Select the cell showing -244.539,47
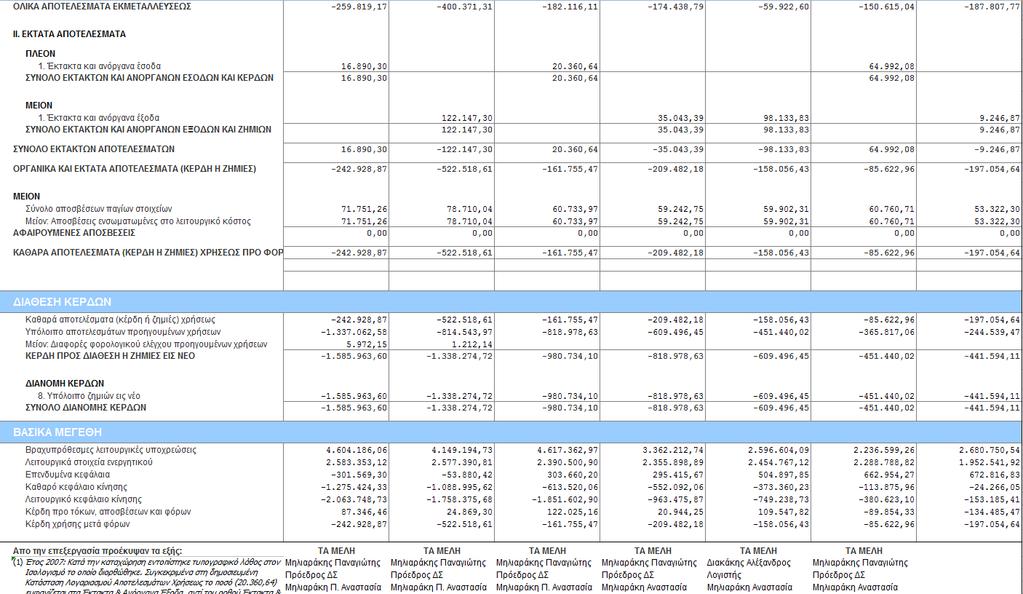1023x594 pixels. [x=992, y=332]
